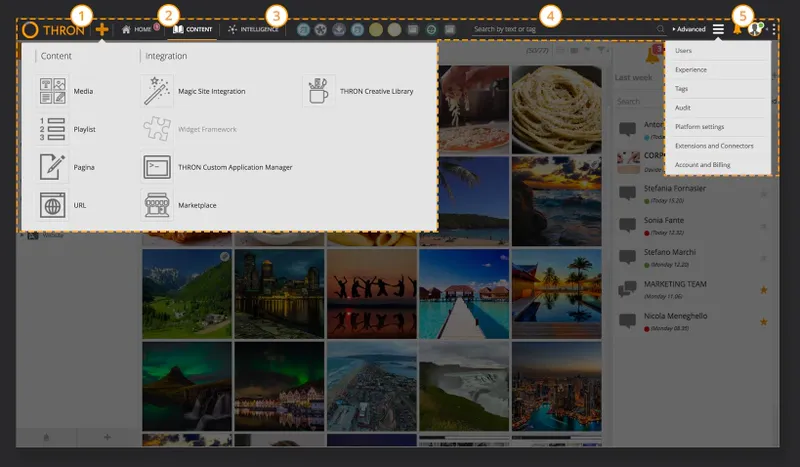Switch to the Intelligence tab

pyautogui.click(x=253, y=29)
